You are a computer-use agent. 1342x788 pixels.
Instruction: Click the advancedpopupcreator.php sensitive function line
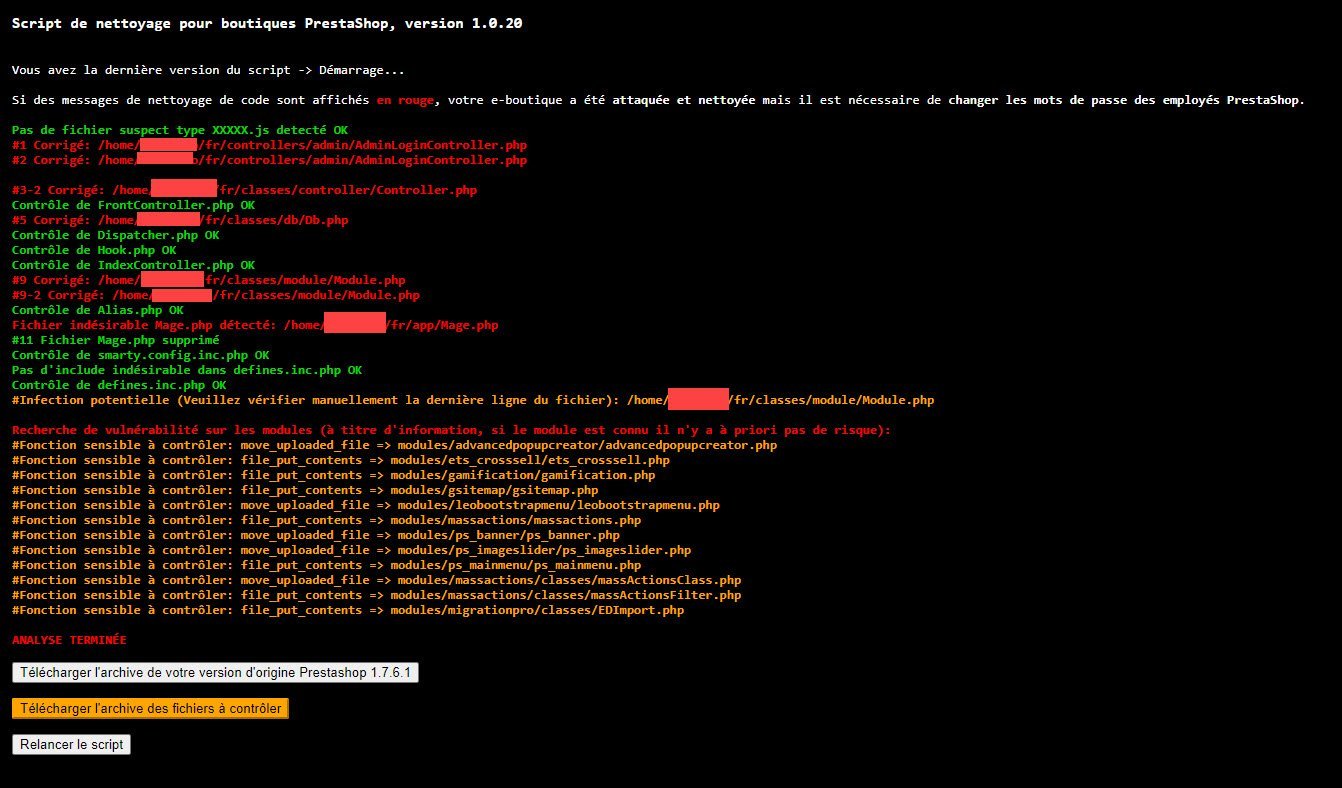coord(394,445)
